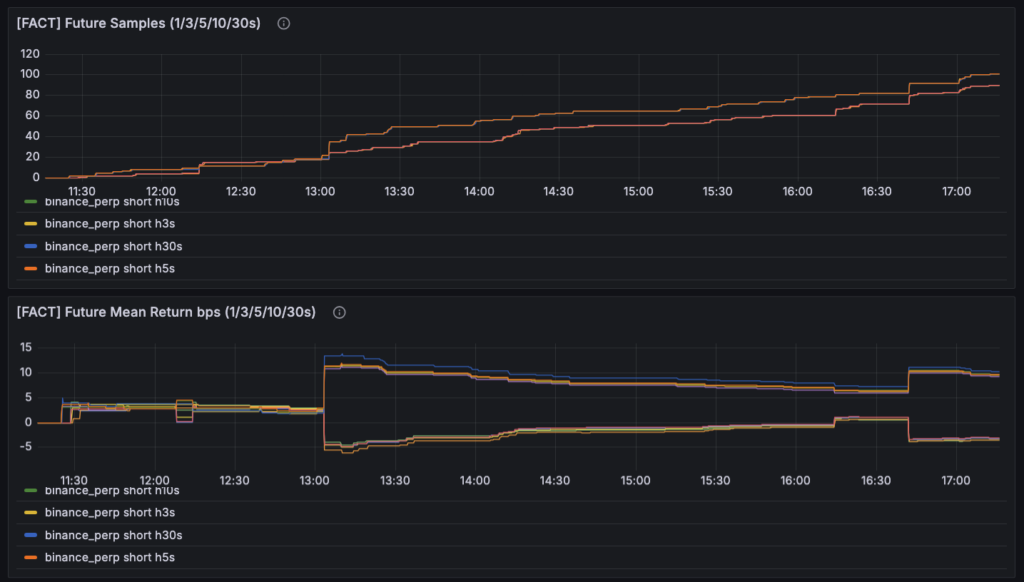Click the 13:00 time label on Future Samples chart

pyautogui.click(x=320, y=191)
